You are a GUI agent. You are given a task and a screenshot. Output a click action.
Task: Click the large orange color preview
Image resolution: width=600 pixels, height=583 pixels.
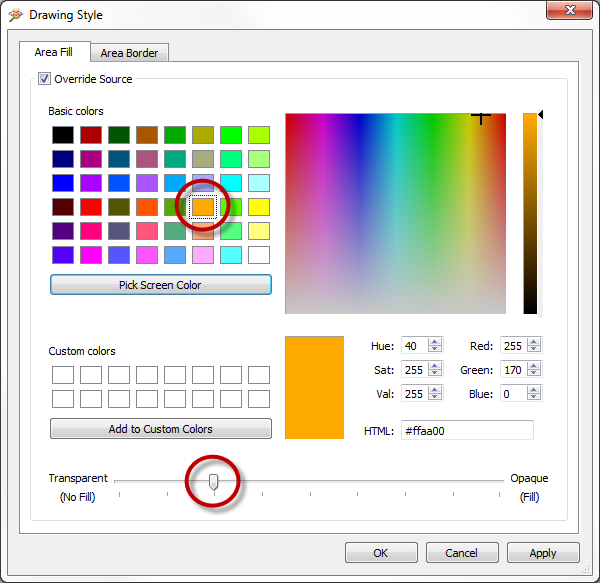315,388
